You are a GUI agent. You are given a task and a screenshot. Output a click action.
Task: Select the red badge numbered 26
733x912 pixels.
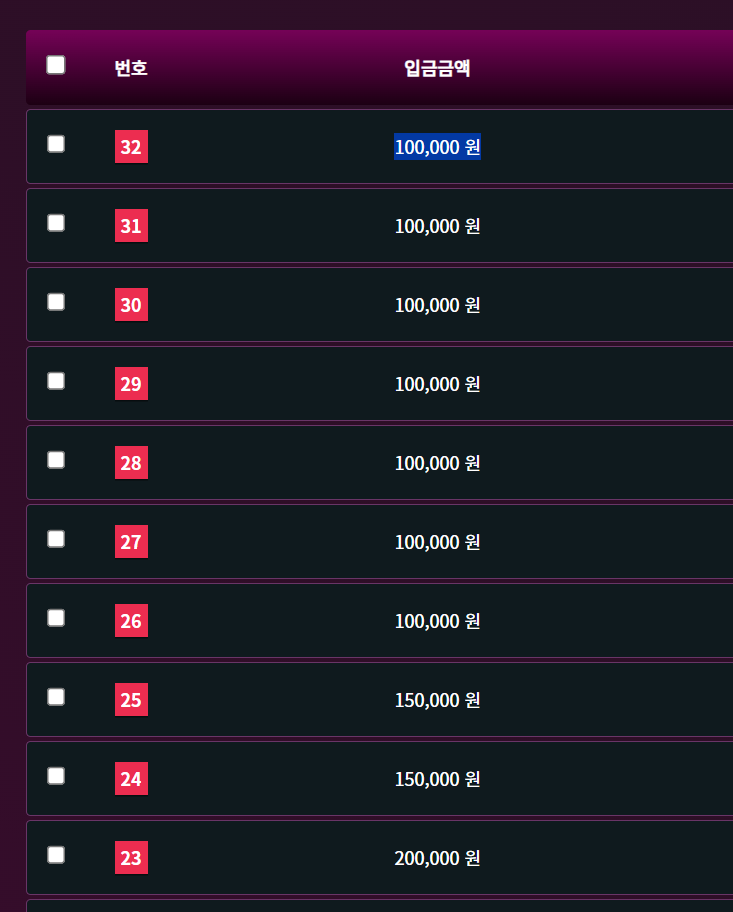coord(131,621)
